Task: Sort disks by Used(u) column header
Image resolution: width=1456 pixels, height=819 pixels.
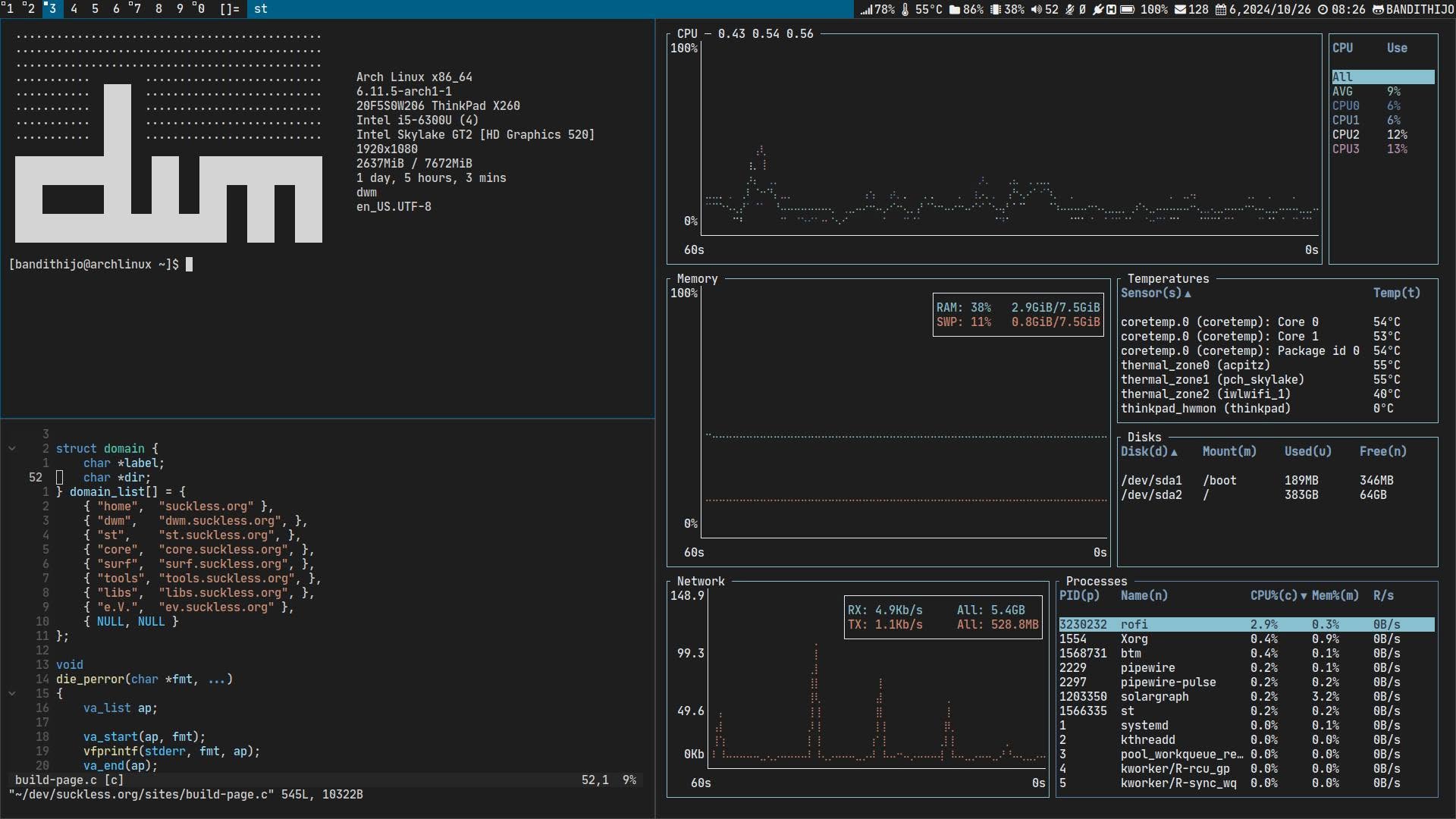Action: 1308,452
